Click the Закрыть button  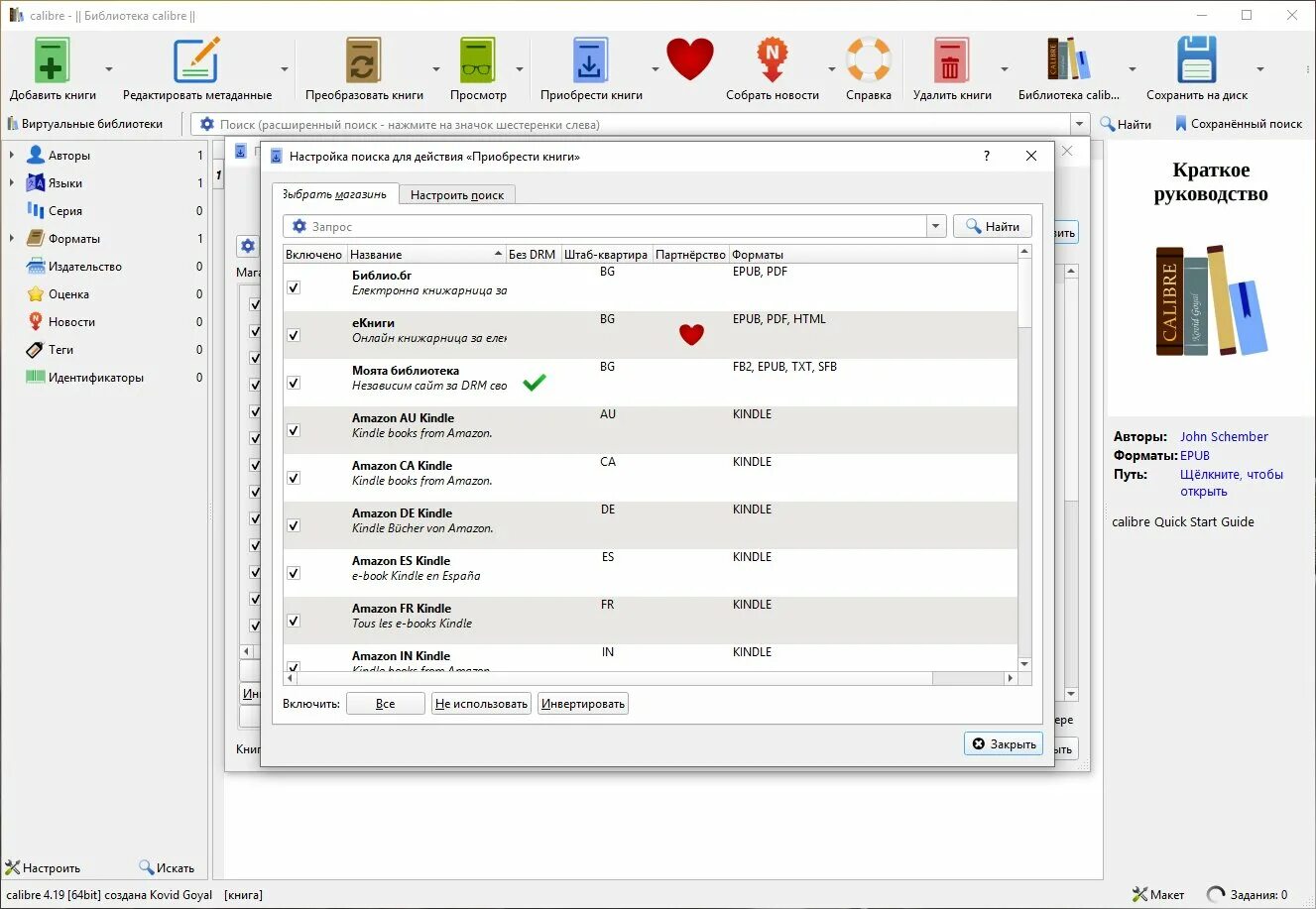tap(1004, 743)
